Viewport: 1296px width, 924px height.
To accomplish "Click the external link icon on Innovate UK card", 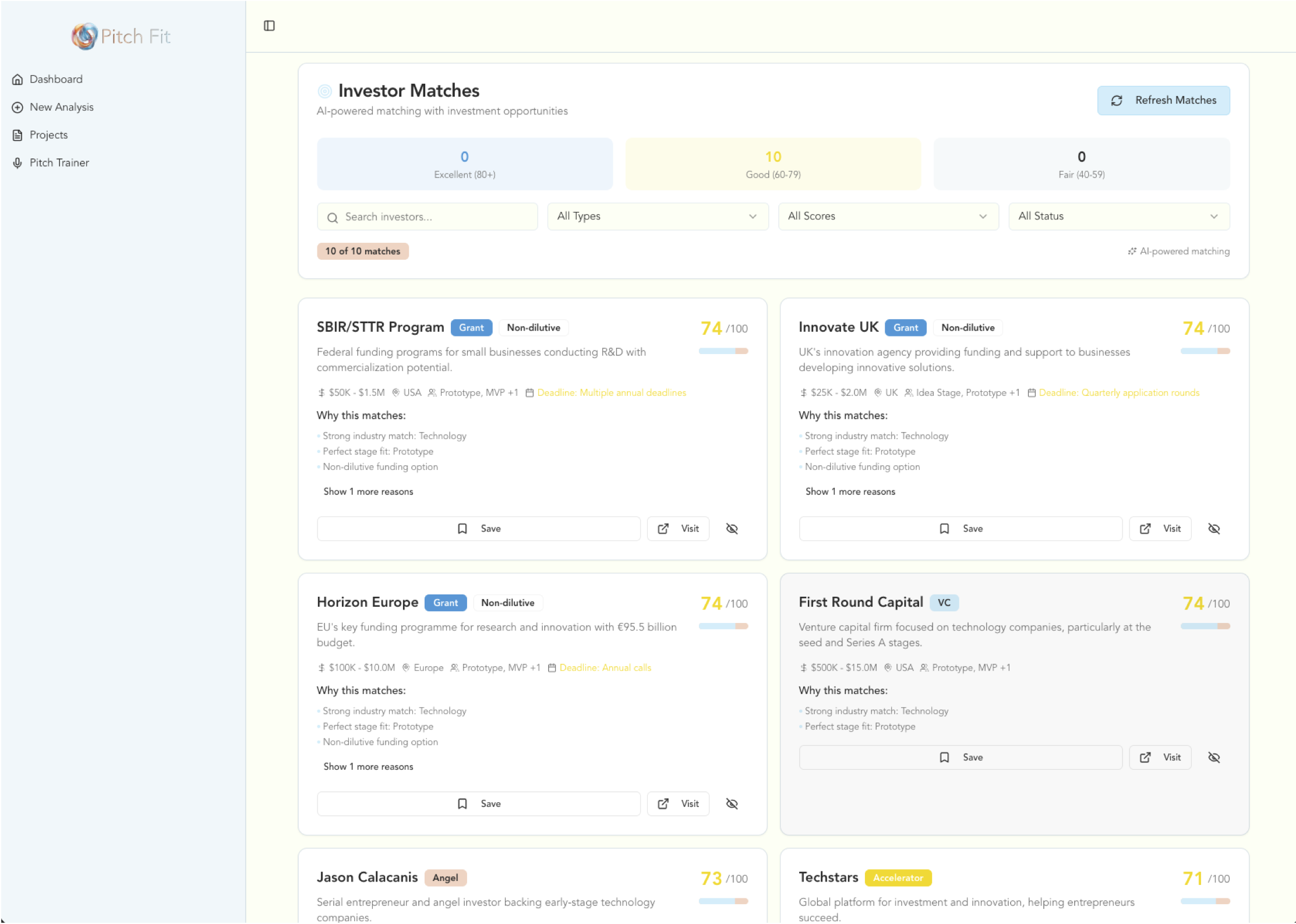I will pos(1145,529).
